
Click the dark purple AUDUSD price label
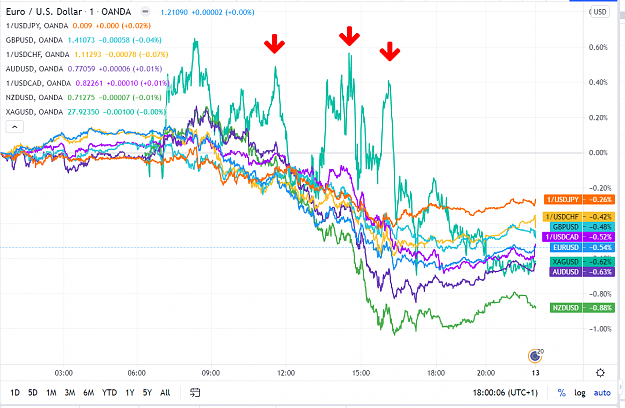pyautogui.click(x=582, y=272)
